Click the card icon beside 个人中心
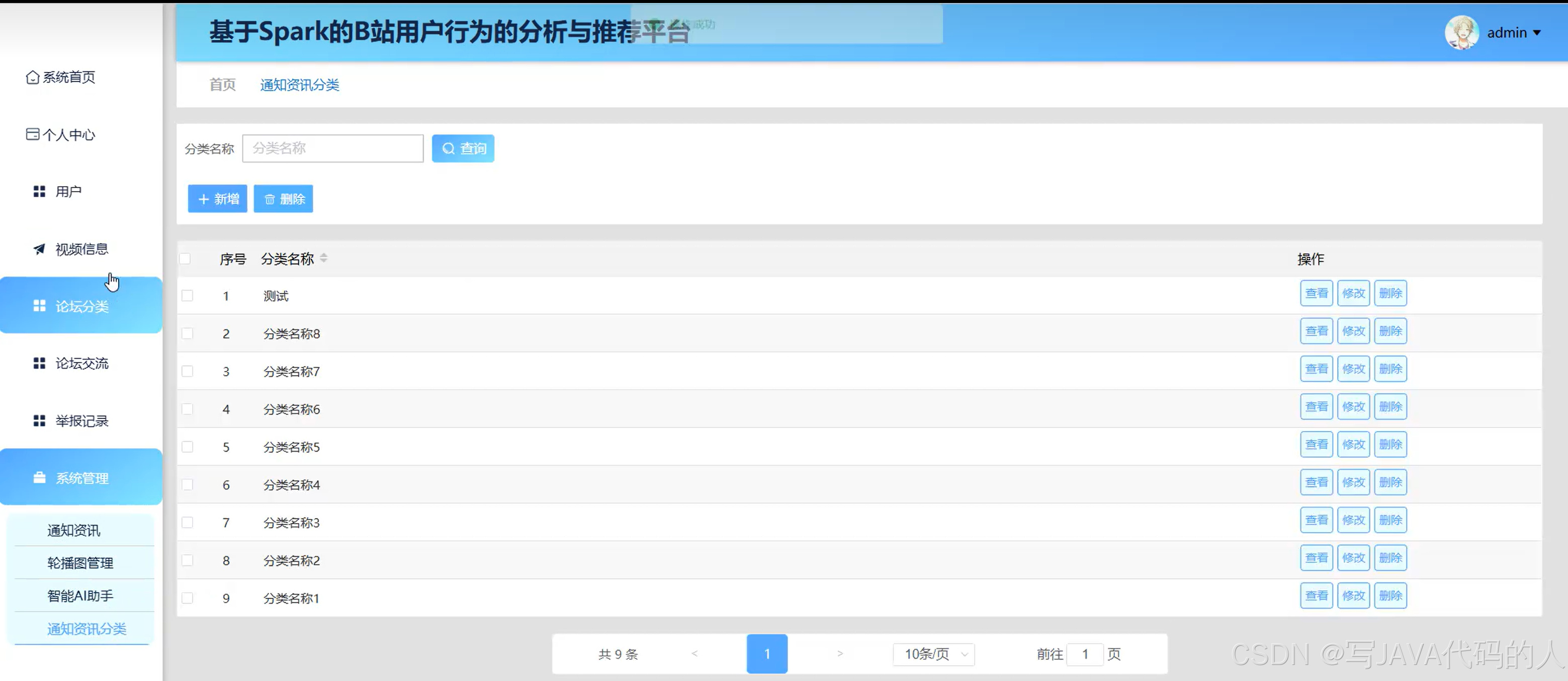 32,134
